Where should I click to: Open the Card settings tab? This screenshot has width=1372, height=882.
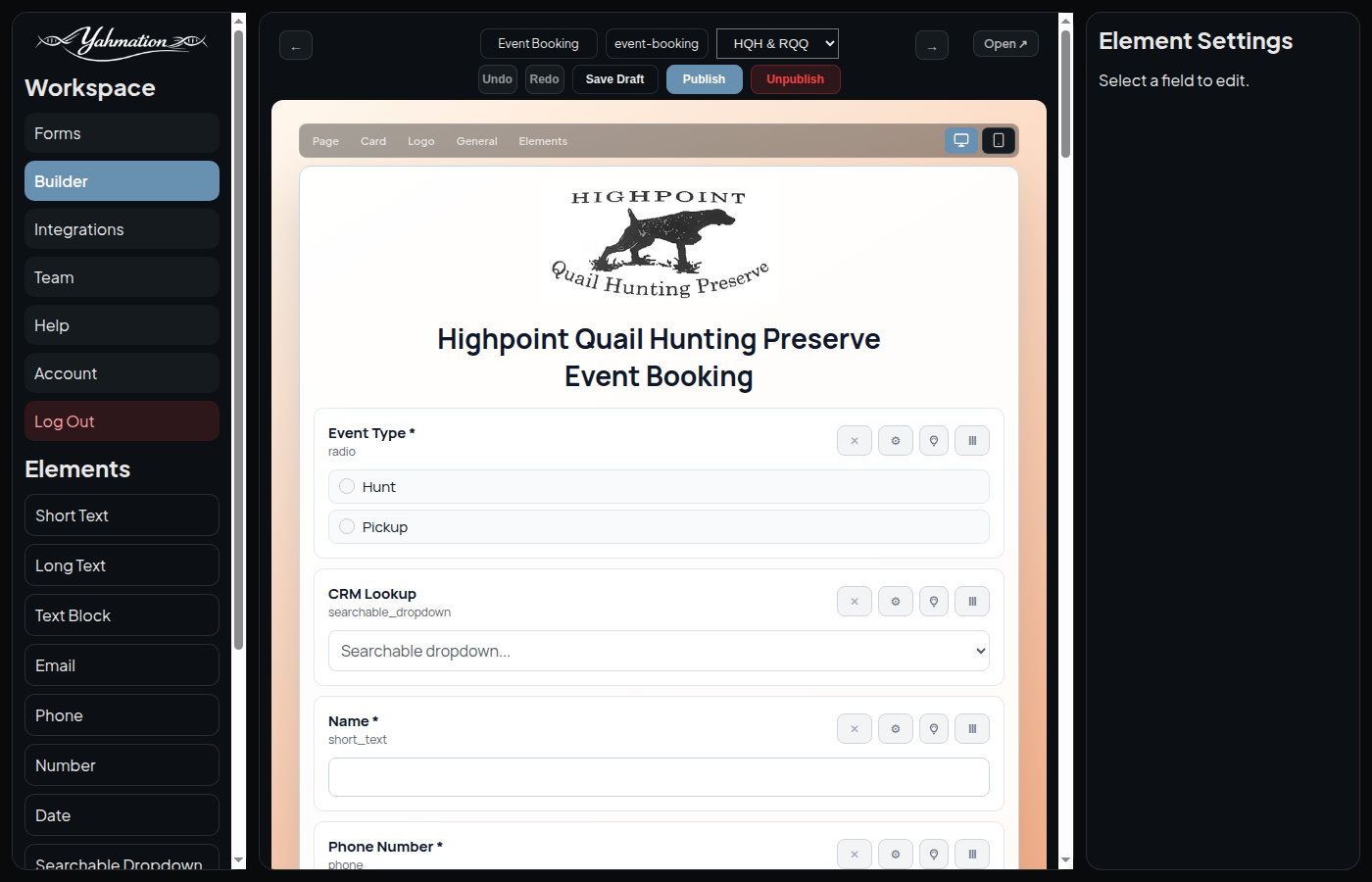click(x=373, y=141)
